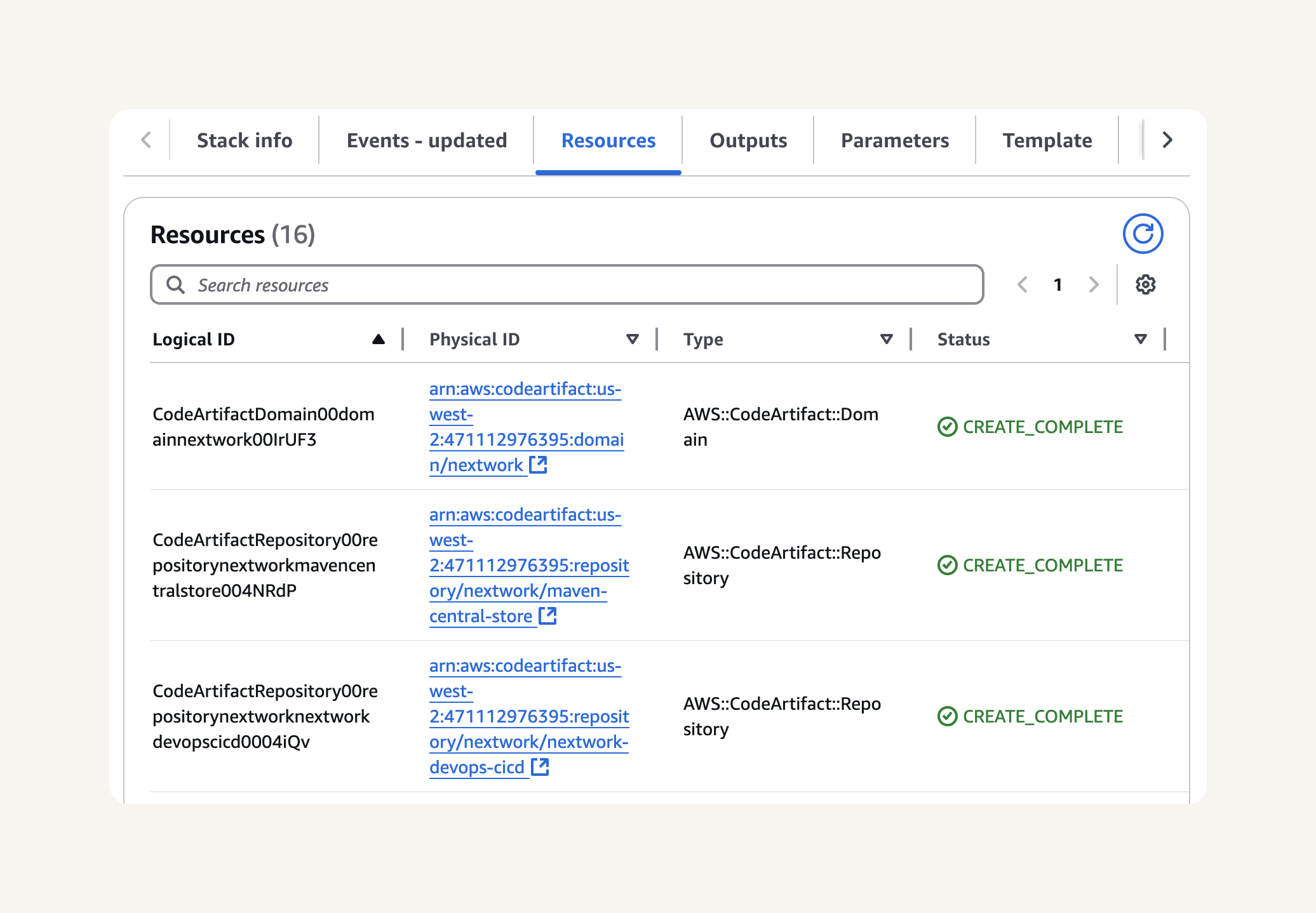Click the Type column header

point(703,339)
